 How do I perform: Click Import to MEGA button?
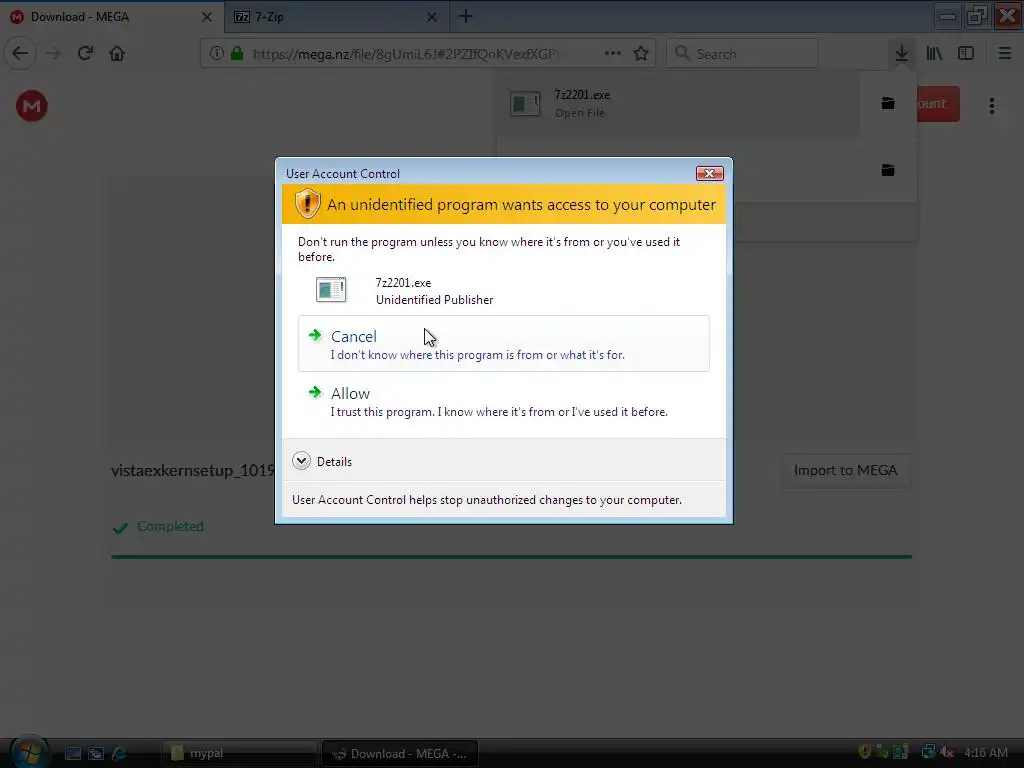point(845,470)
